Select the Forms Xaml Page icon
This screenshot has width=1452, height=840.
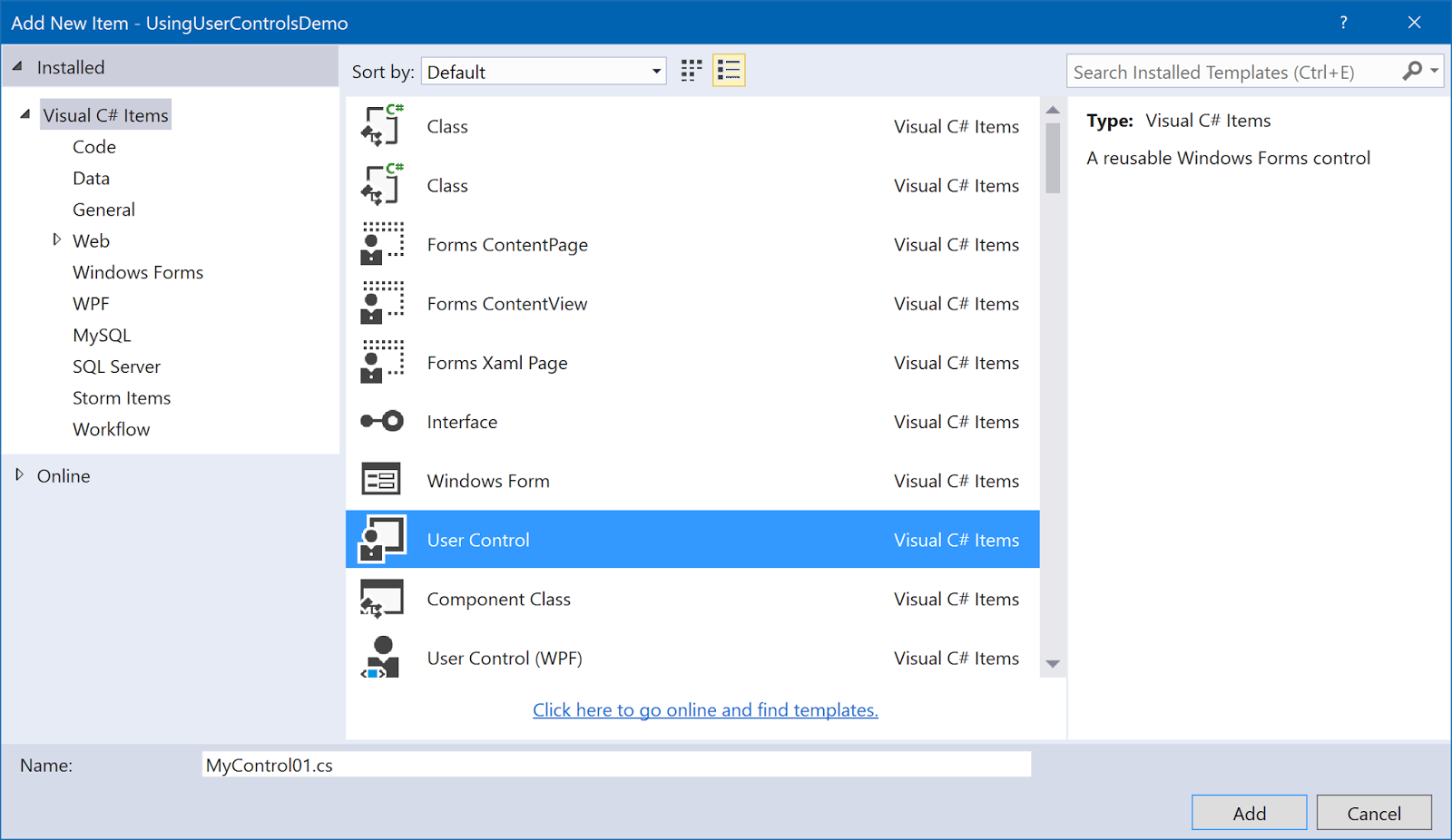[x=380, y=361]
